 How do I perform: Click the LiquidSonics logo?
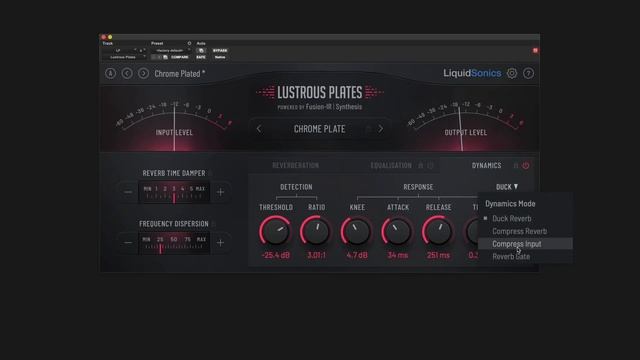coord(472,73)
